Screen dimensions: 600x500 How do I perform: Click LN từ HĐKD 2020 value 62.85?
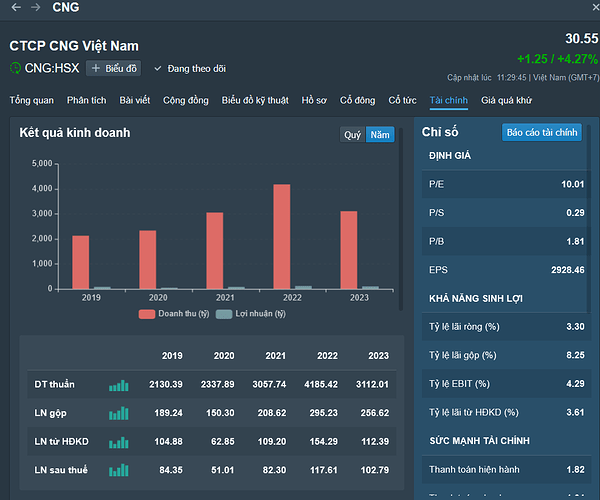point(223,442)
